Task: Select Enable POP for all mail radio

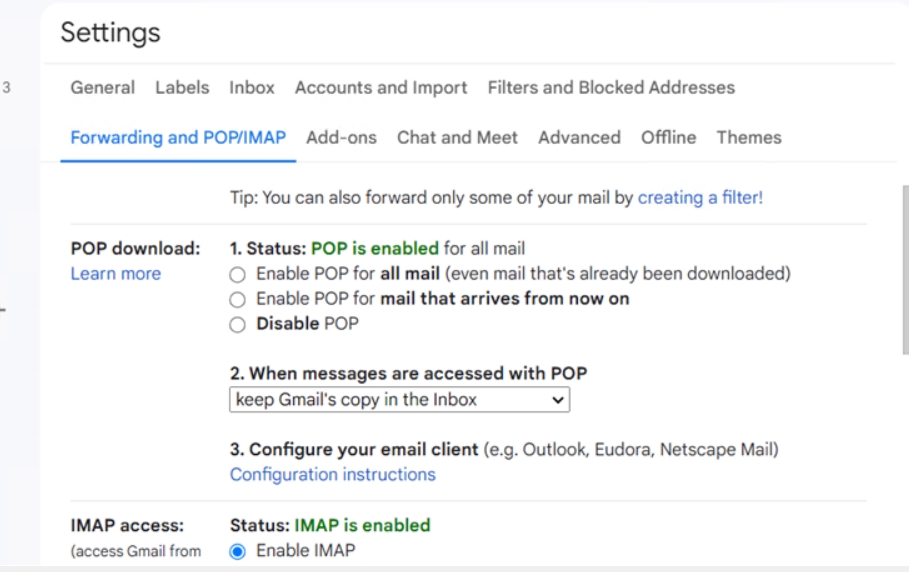Action: (x=237, y=274)
